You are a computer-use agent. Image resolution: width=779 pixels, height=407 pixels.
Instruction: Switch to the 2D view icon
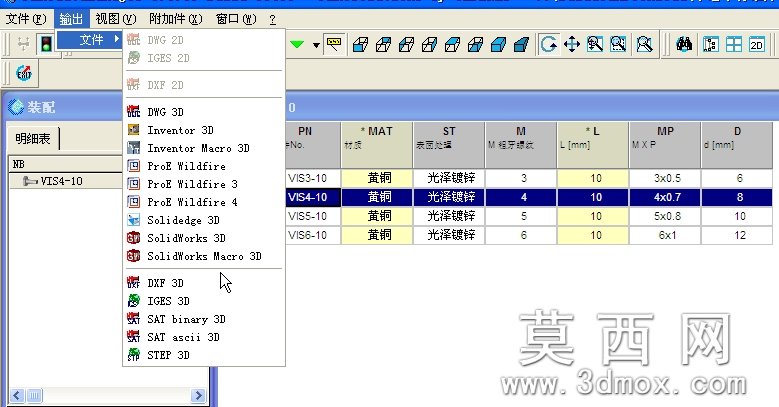tap(757, 44)
